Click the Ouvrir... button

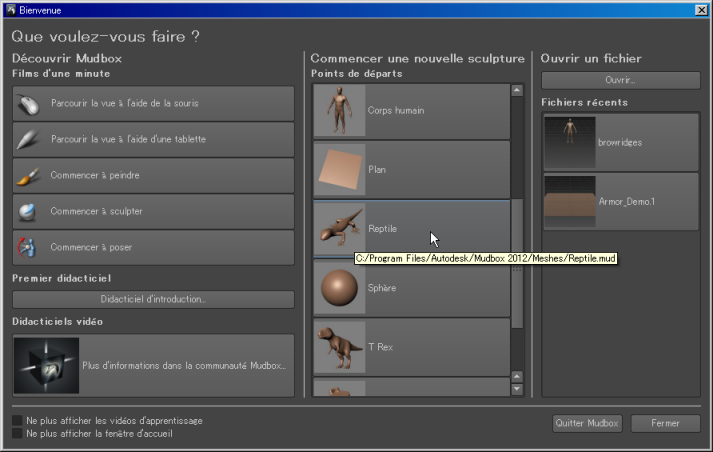[x=621, y=80]
